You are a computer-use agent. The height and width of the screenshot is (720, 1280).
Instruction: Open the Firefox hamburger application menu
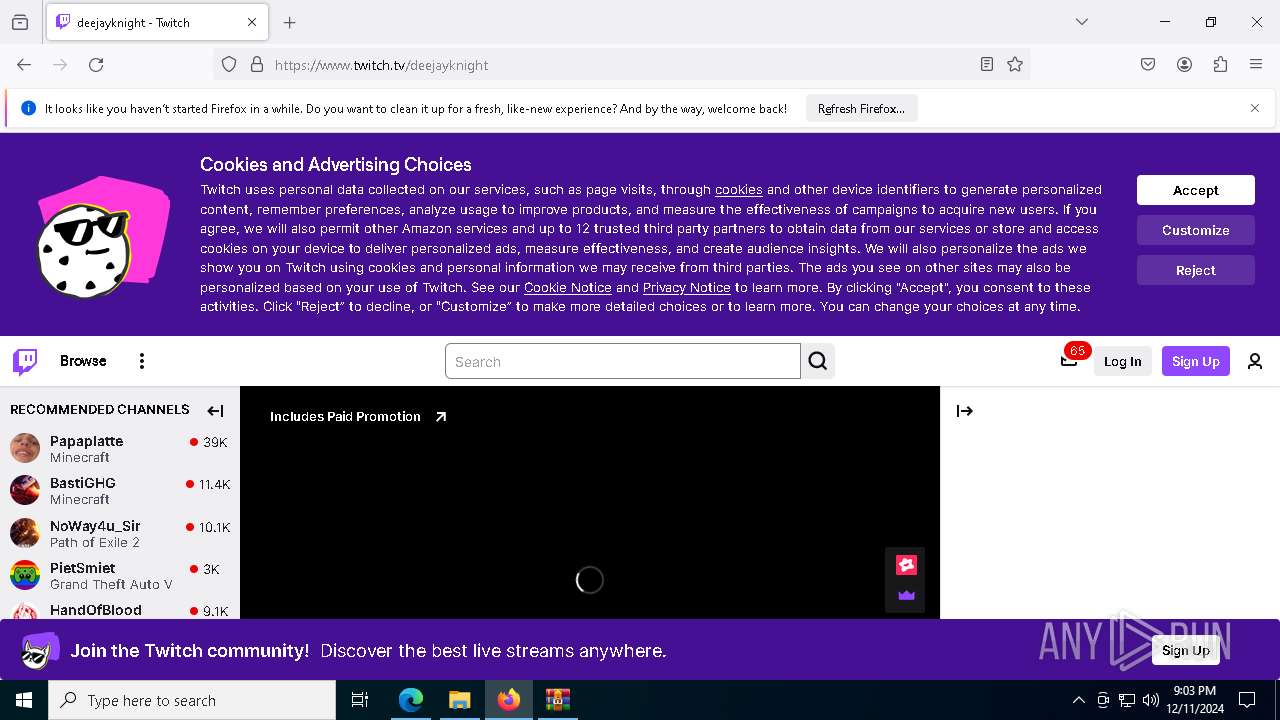tap(1256, 65)
